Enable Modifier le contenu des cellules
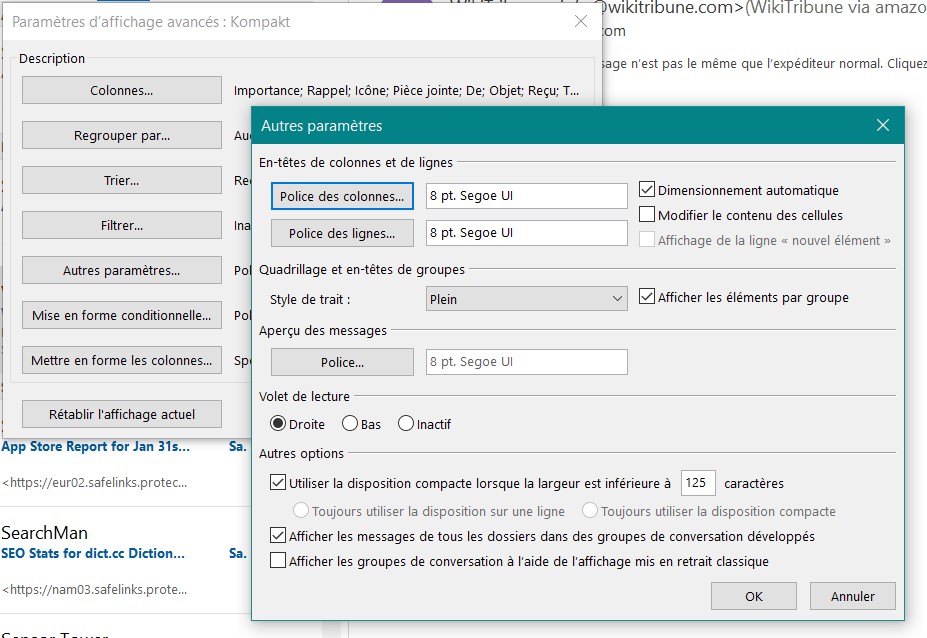Image resolution: width=927 pixels, height=638 pixels. click(x=647, y=215)
